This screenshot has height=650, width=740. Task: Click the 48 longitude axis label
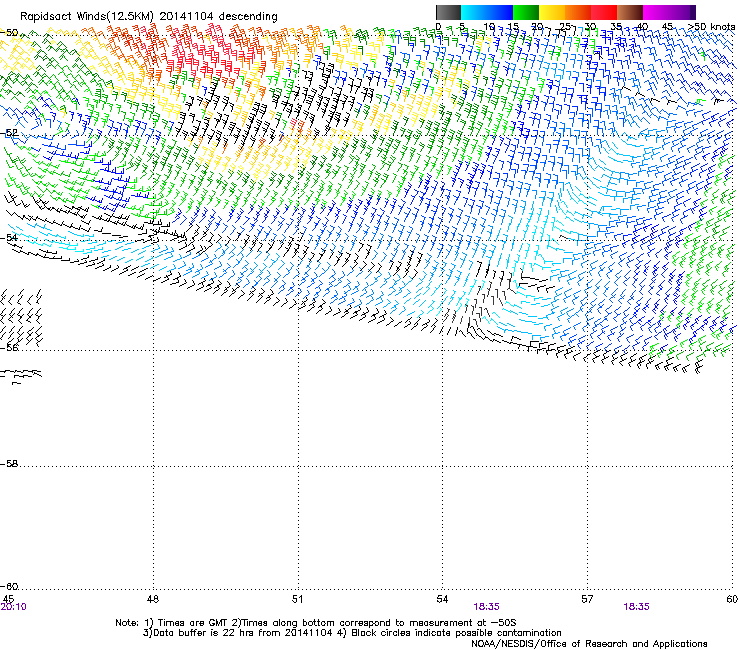153,599
